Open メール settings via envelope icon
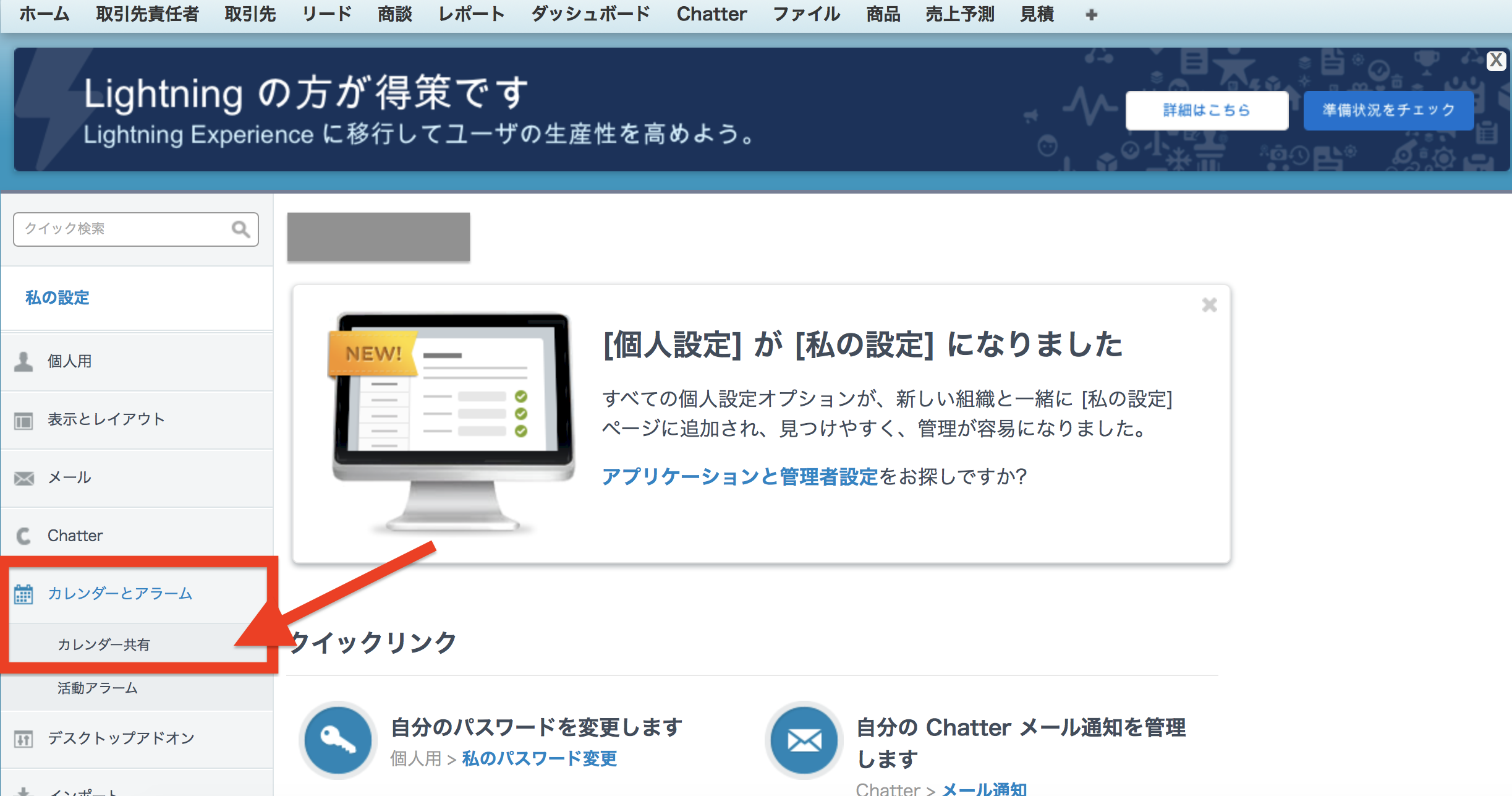 (23, 477)
